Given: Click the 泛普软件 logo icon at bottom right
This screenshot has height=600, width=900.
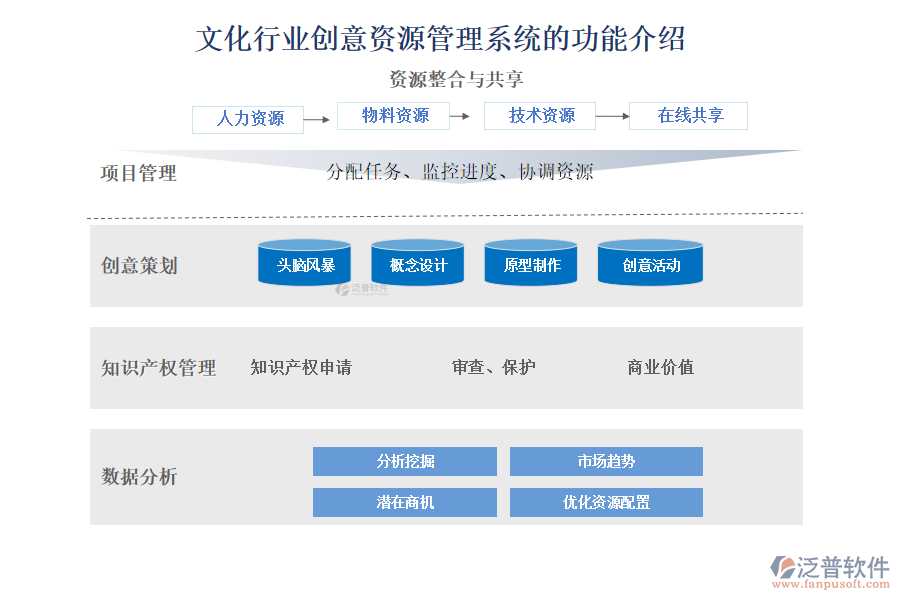Looking at the screenshot, I should 781,567.
